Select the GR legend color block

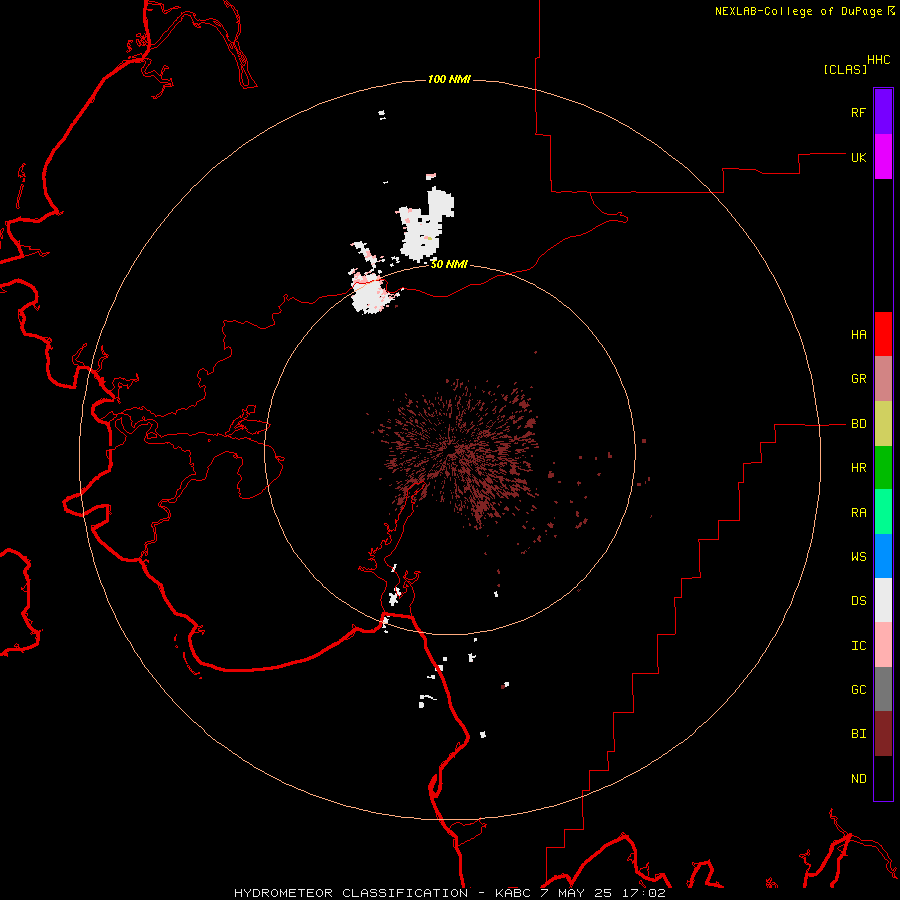[883, 379]
